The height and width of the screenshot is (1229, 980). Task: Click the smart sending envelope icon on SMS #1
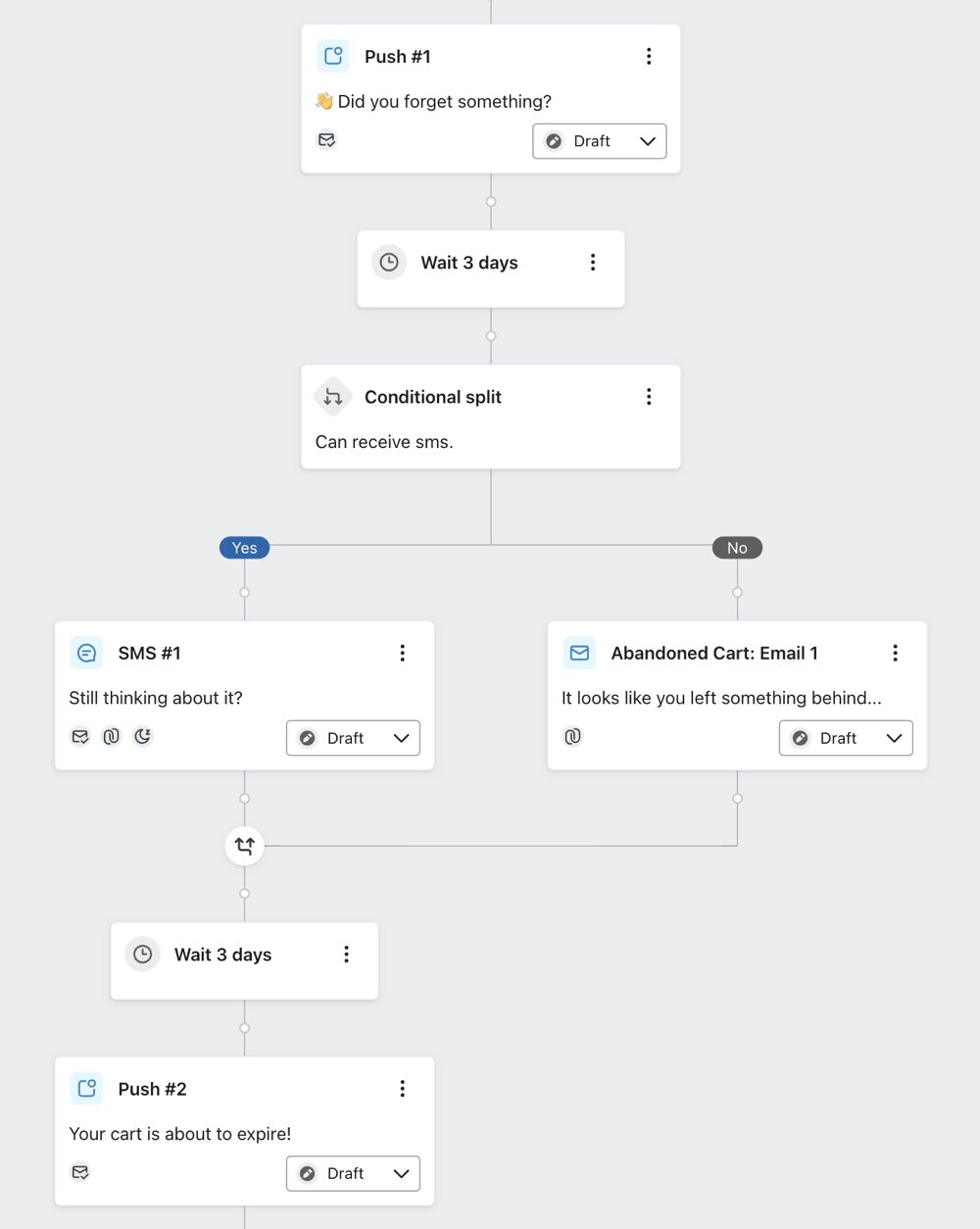pyautogui.click(x=79, y=736)
